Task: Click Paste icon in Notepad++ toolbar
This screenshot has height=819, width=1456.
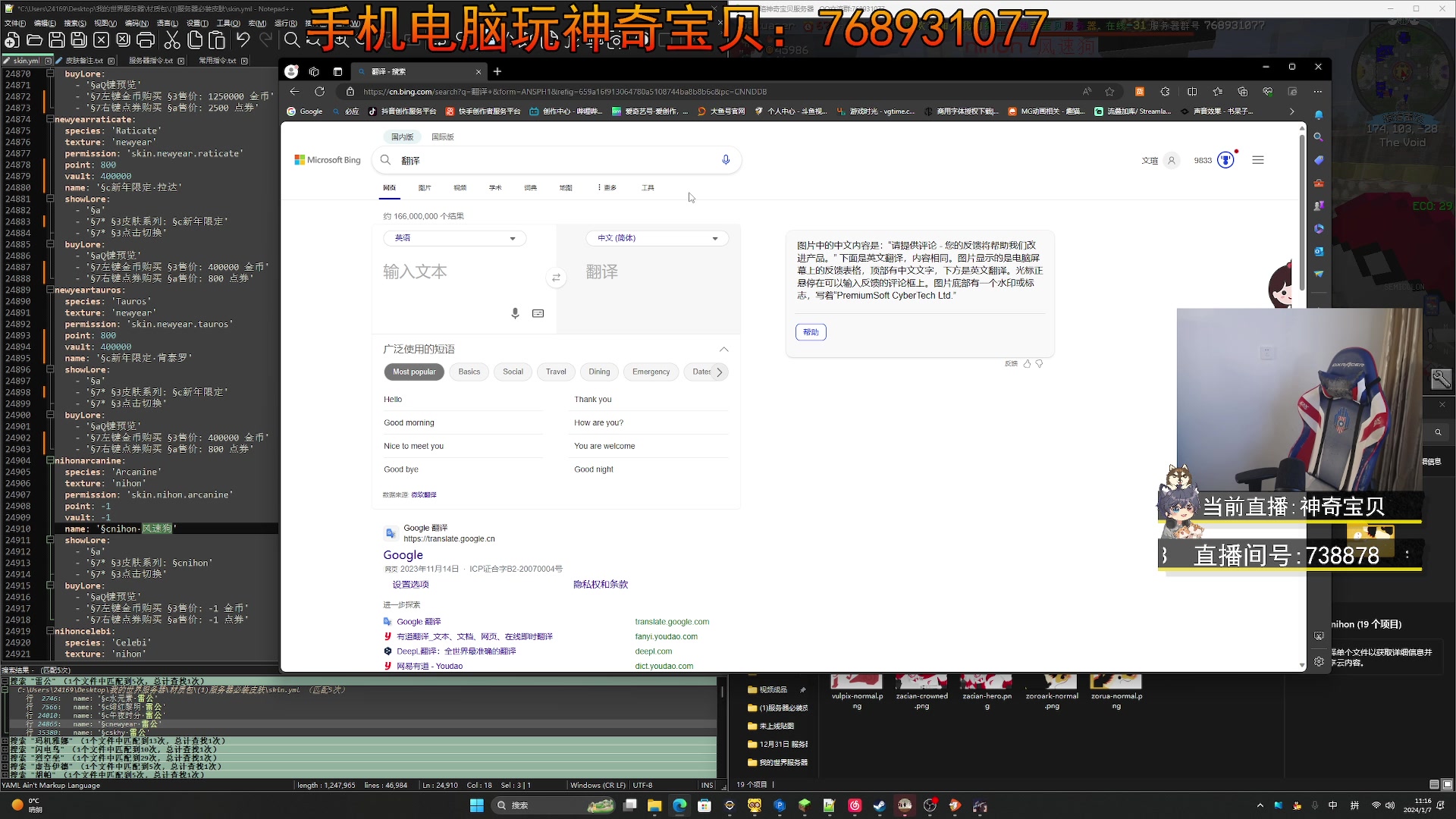Action: click(218, 40)
